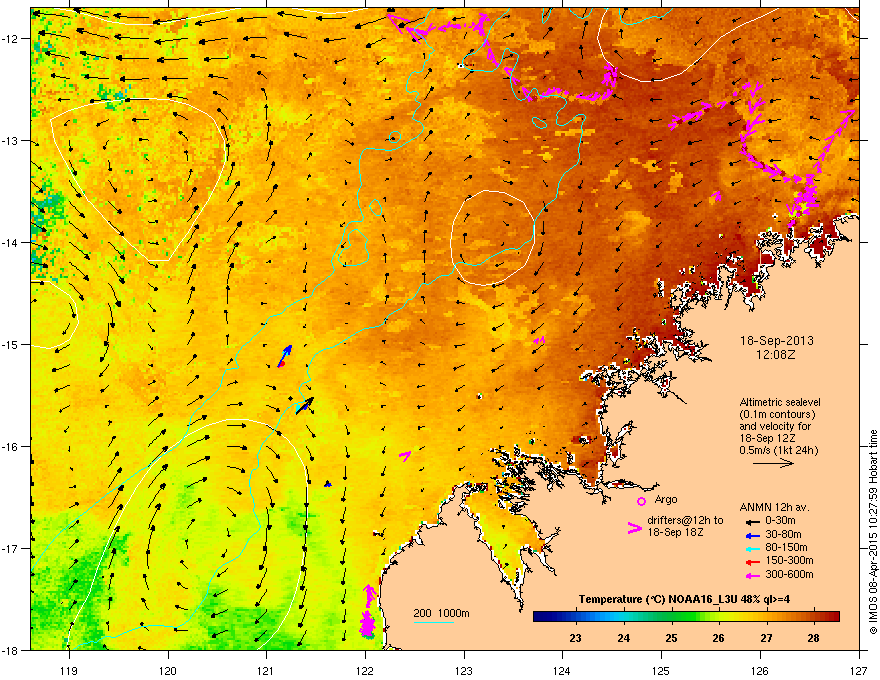Click the '12:08Z' time label
The image size is (880, 680).
click(x=776, y=355)
